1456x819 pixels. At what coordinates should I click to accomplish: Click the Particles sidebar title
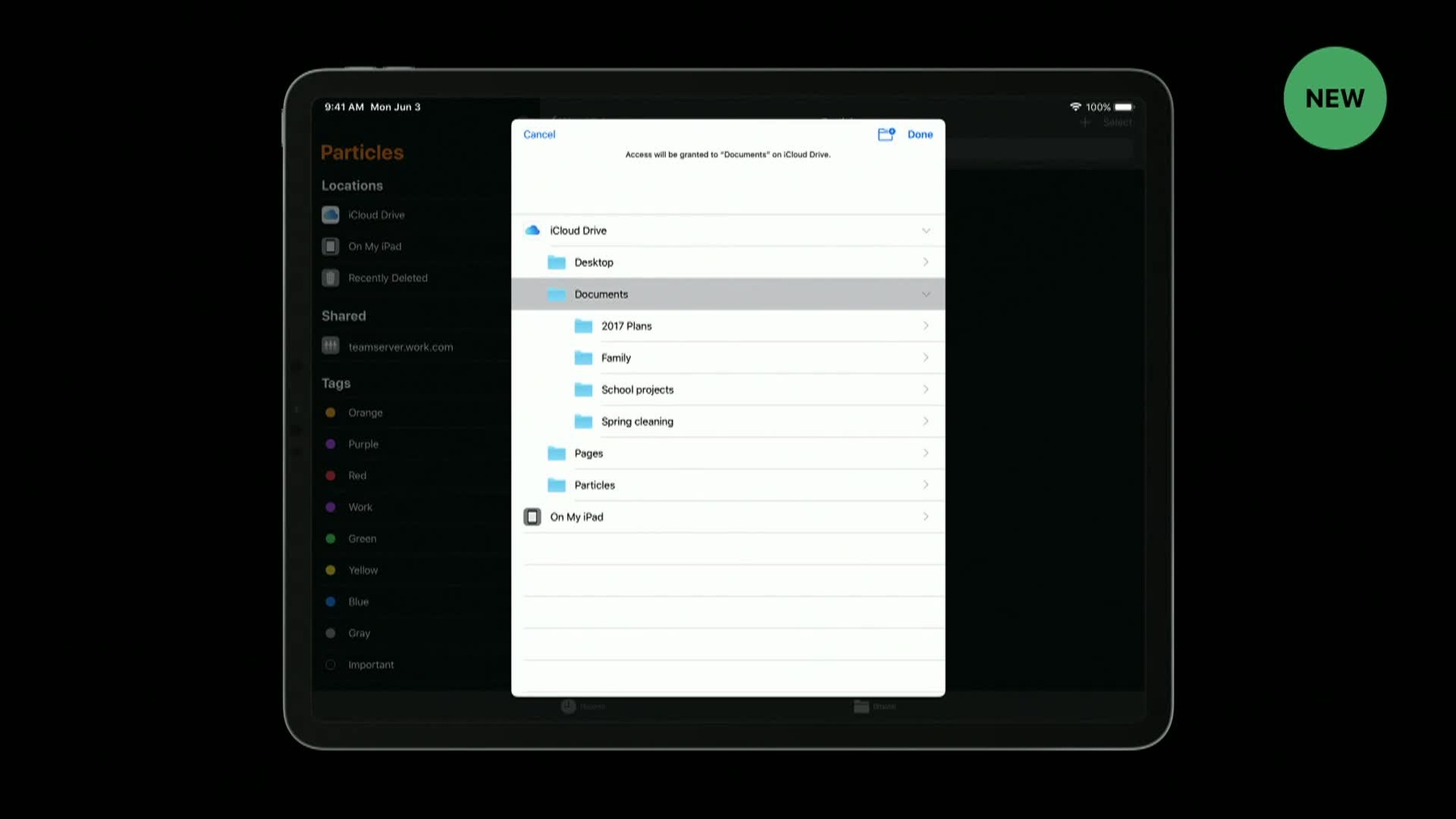click(x=362, y=152)
